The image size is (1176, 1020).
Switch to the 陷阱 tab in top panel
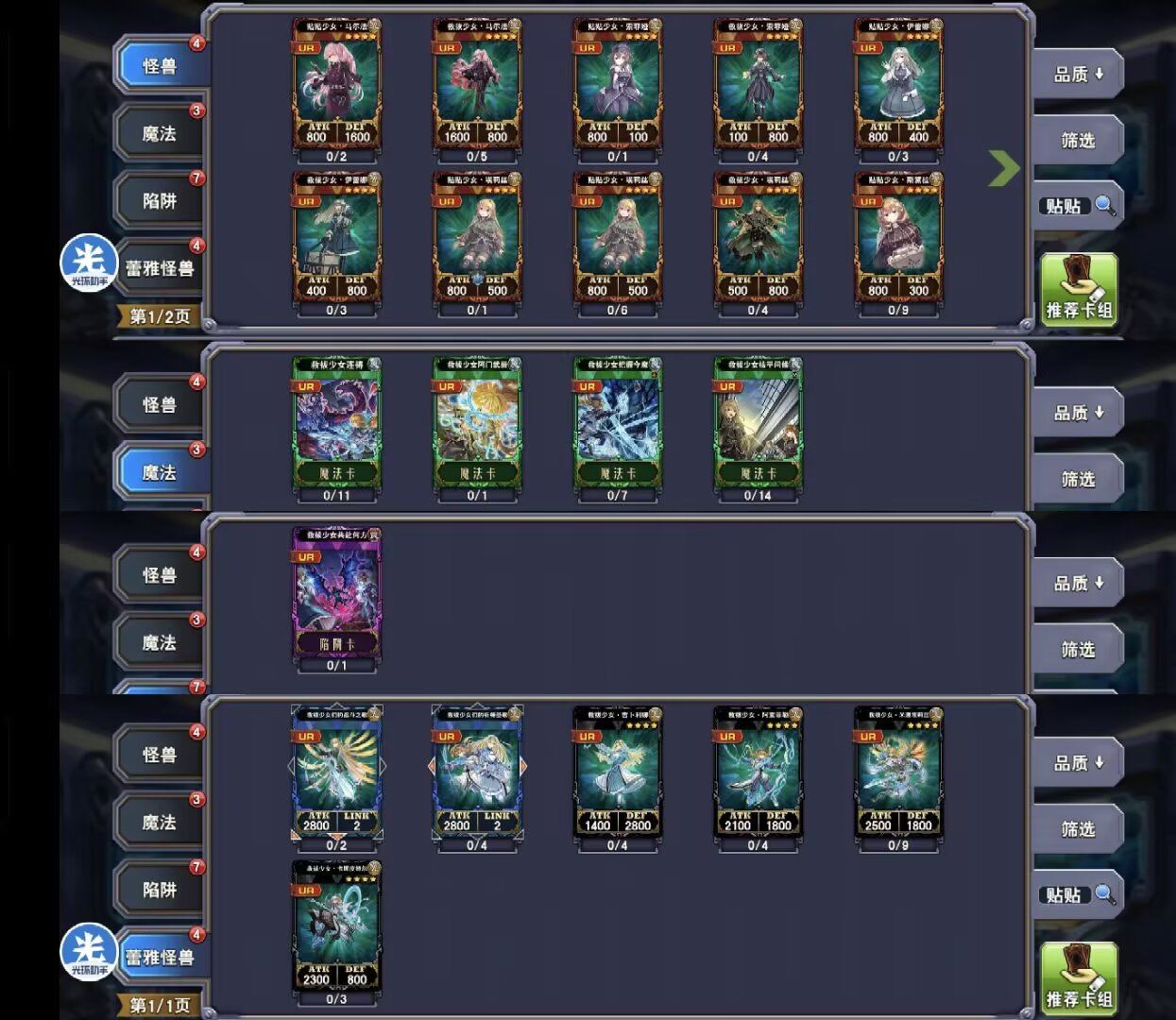[x=159, y=200]
